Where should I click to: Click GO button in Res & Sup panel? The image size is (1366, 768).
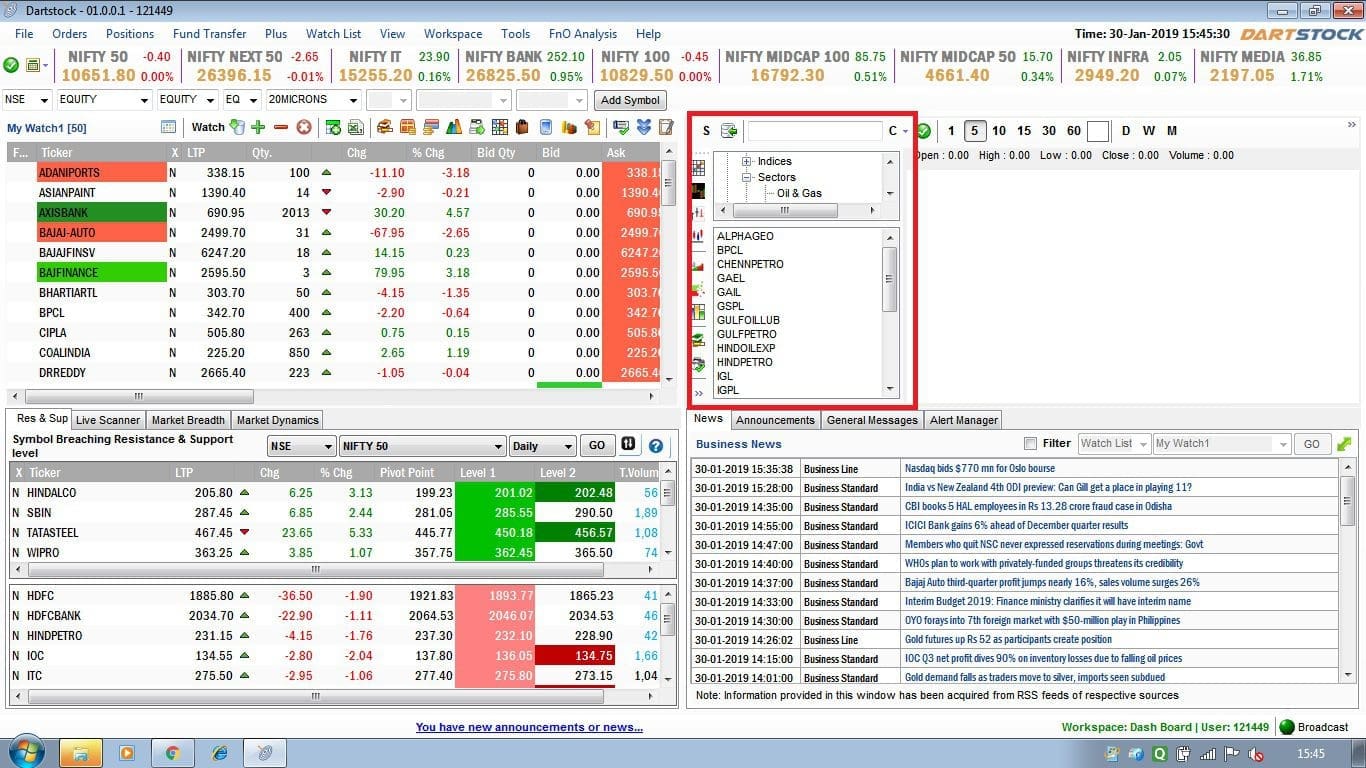point(597,445)
